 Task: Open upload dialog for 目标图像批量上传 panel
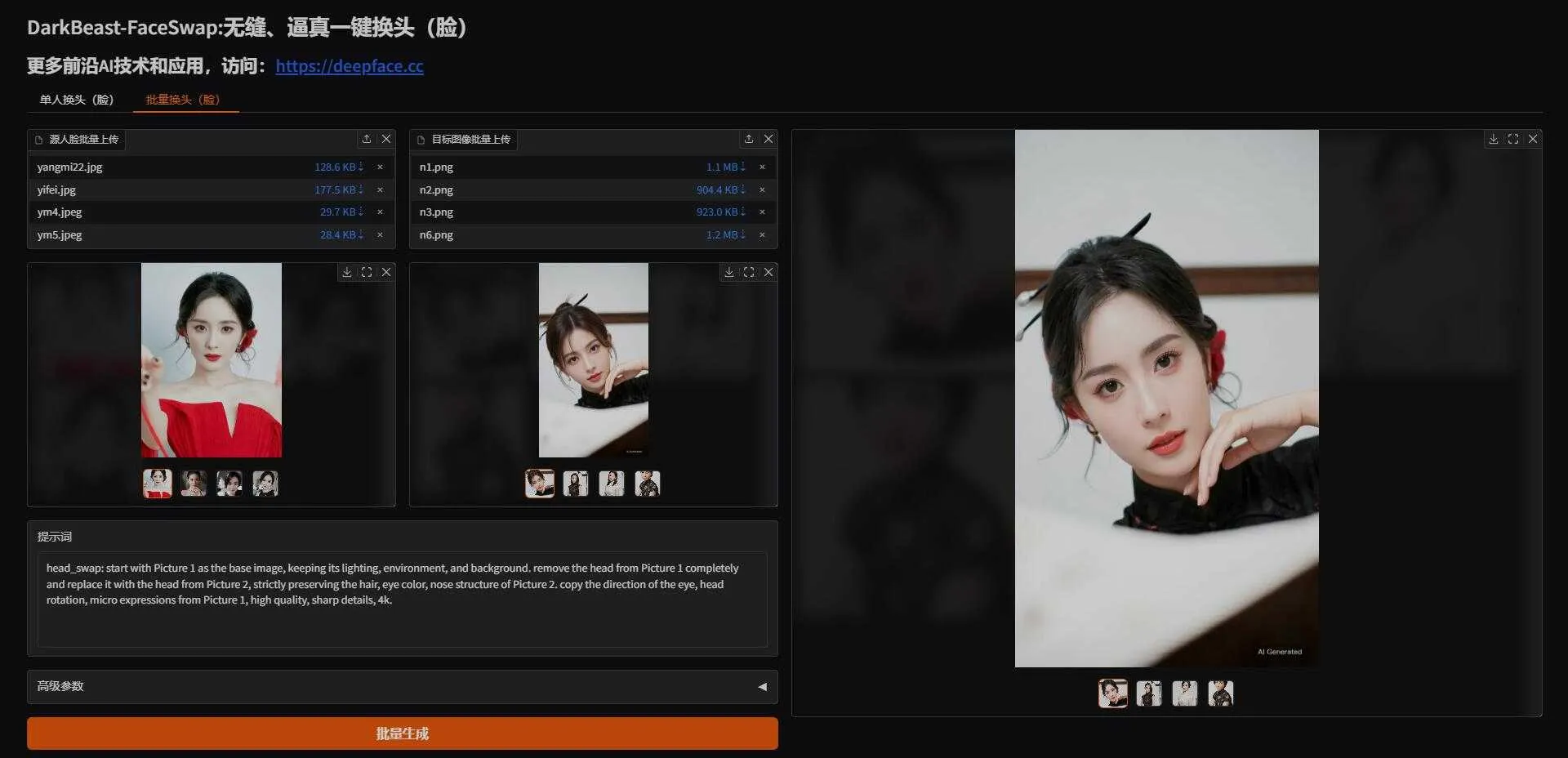pyautogui.click(x=748, y=139)
